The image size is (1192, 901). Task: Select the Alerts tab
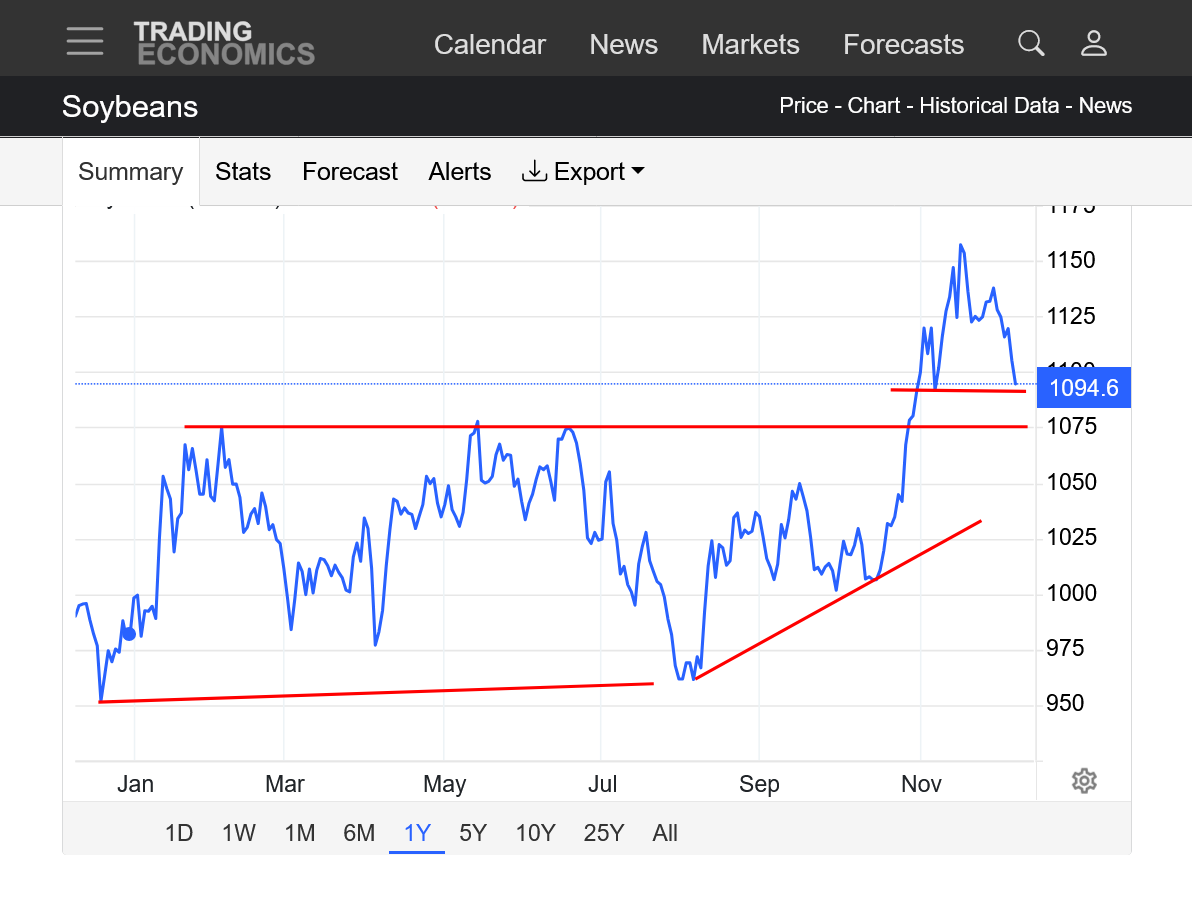(460, 172)
